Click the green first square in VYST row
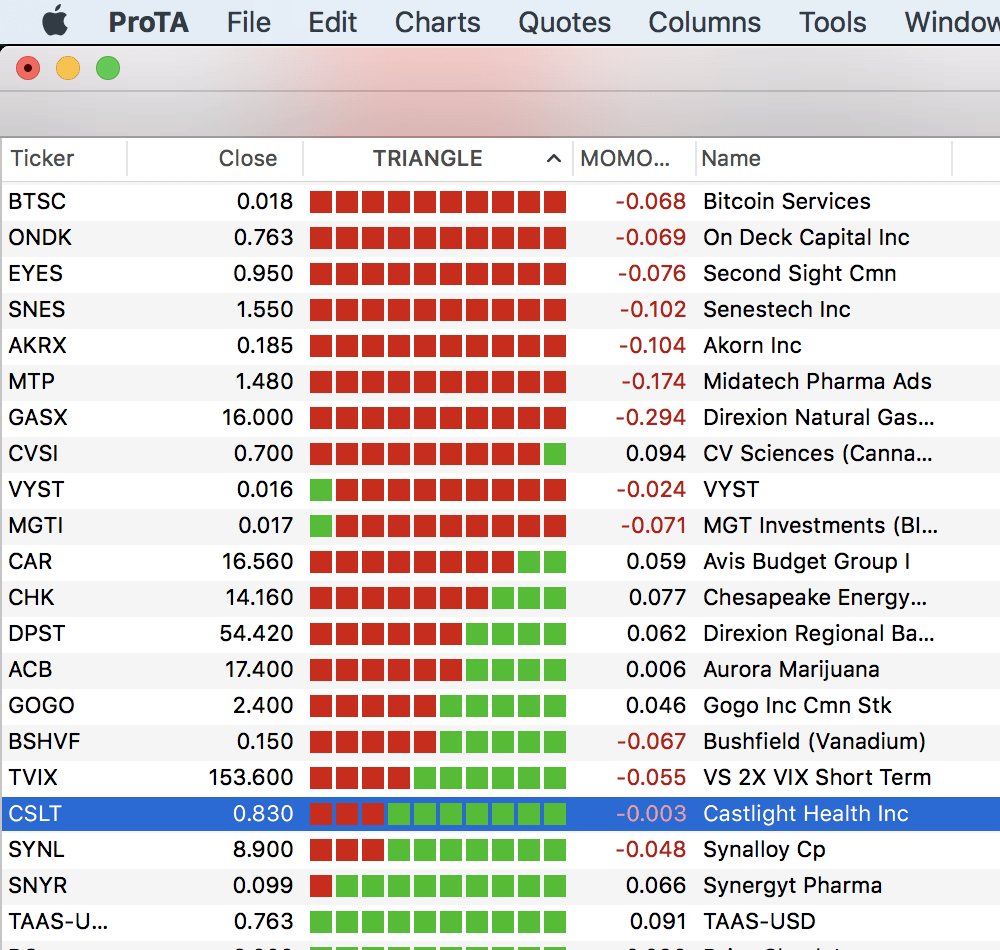 (x=321, y=490)
